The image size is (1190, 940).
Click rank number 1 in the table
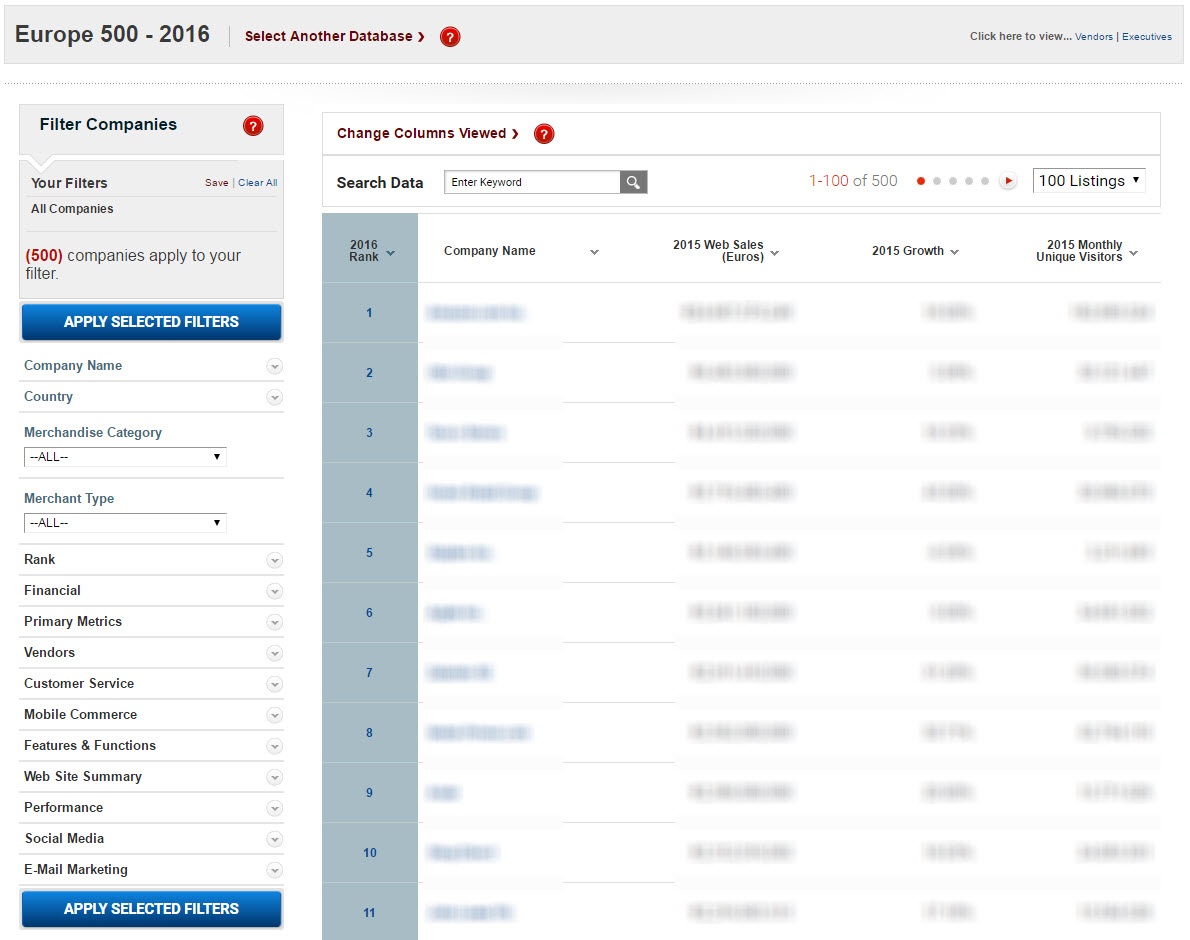tap(370, 313)
